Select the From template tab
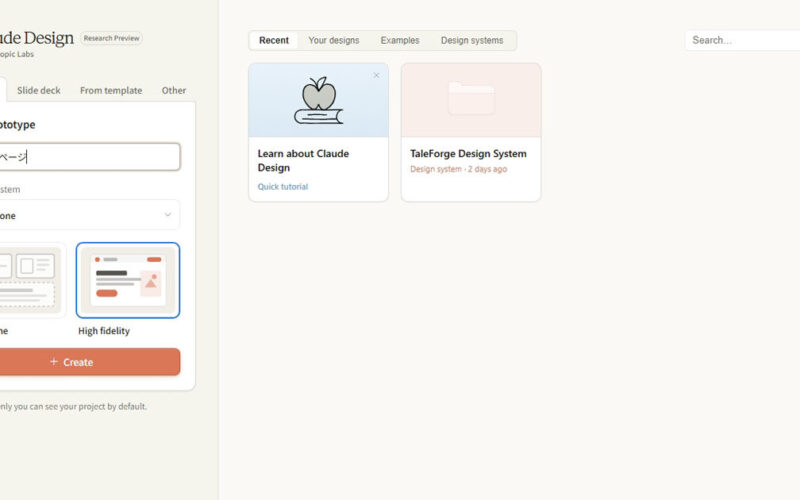The image size is (800, 500). point(111,90)
